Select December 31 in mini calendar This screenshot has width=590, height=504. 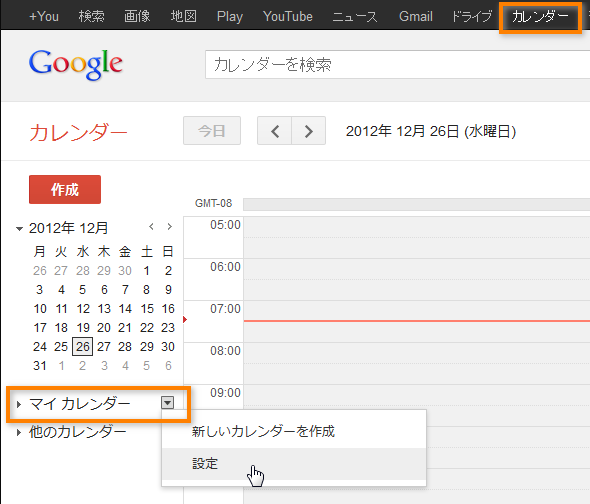(x=40, y=365)
